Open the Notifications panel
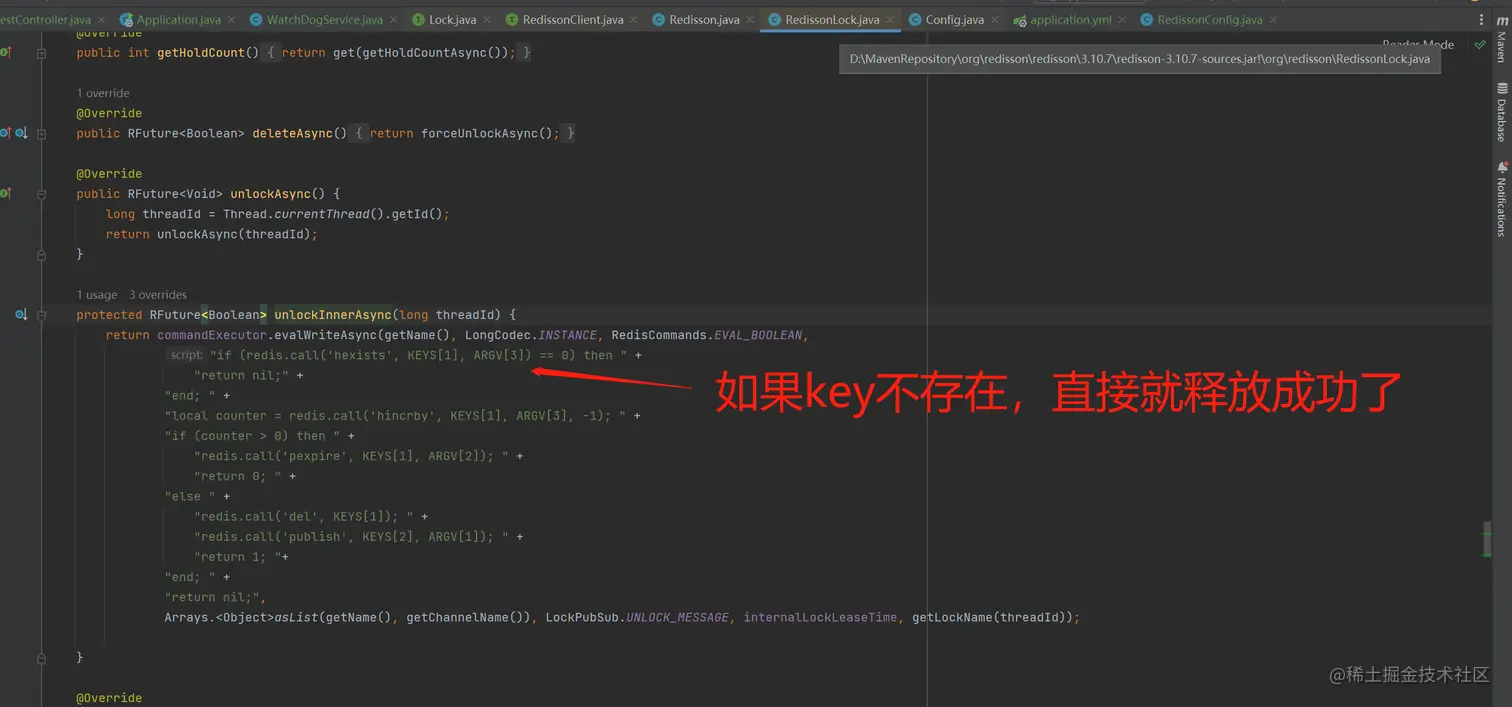Viewport: 1512px width, 707px height. [1500, 200]
